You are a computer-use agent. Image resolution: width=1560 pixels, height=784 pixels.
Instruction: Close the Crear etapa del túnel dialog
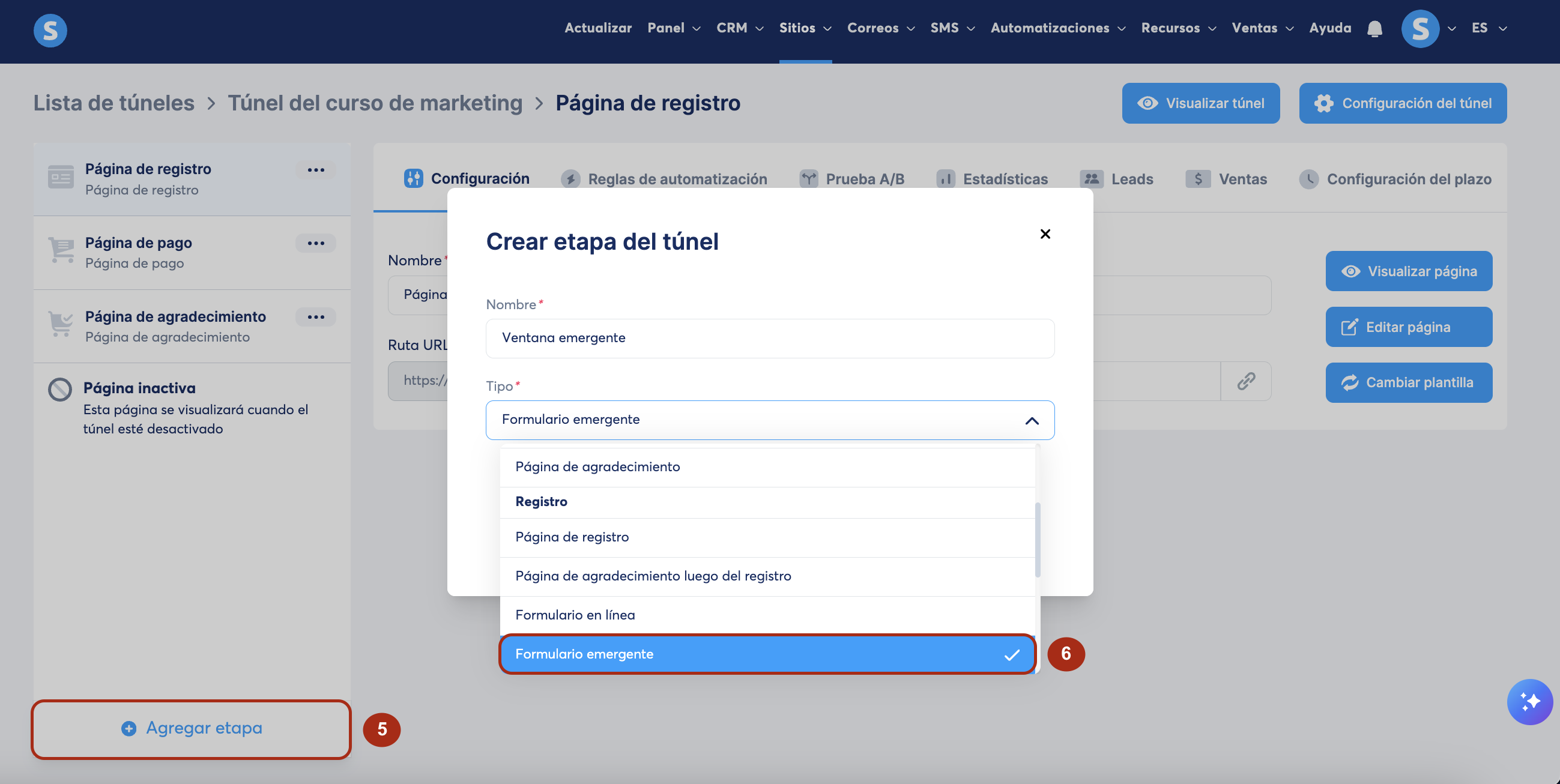pos(1045,234)
